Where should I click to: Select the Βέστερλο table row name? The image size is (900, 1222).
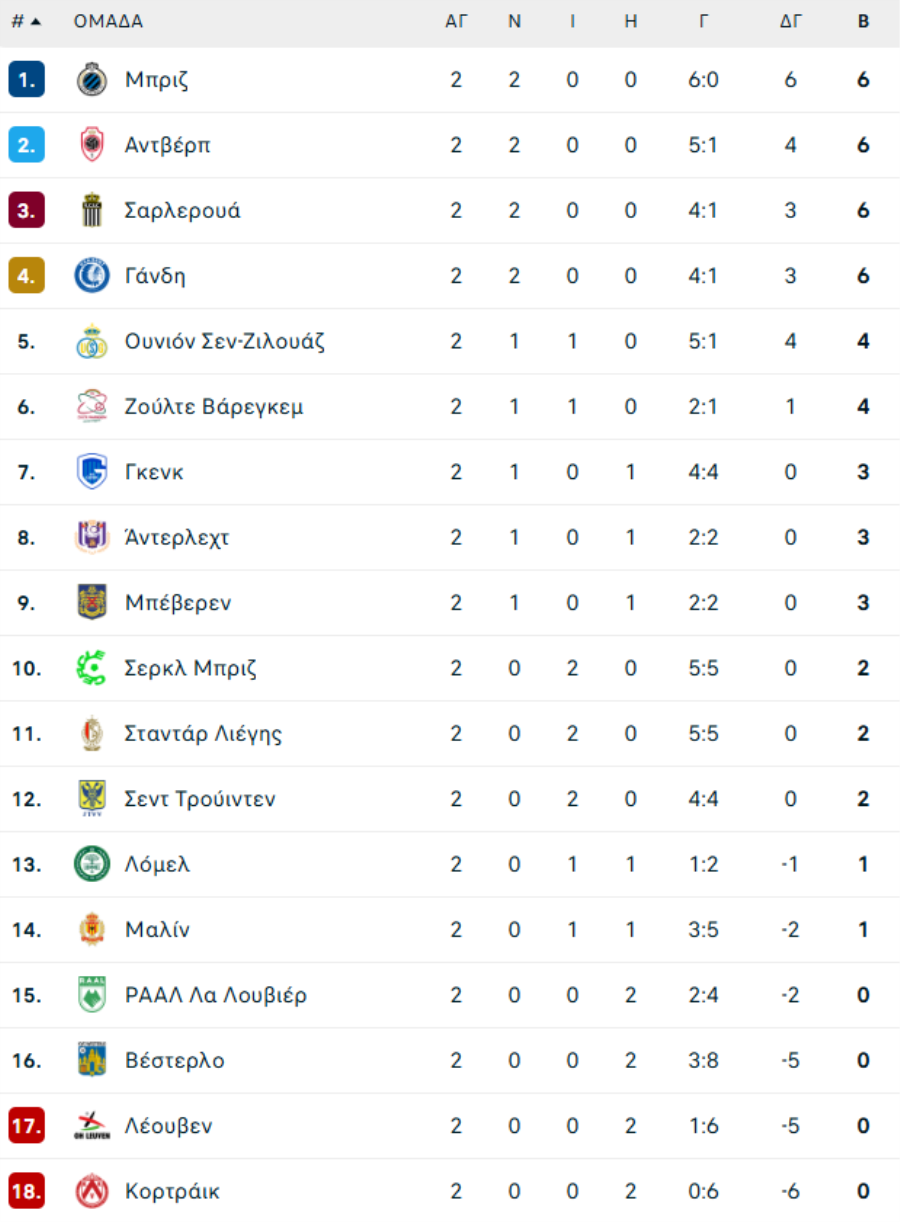[x=175, y=1061]
